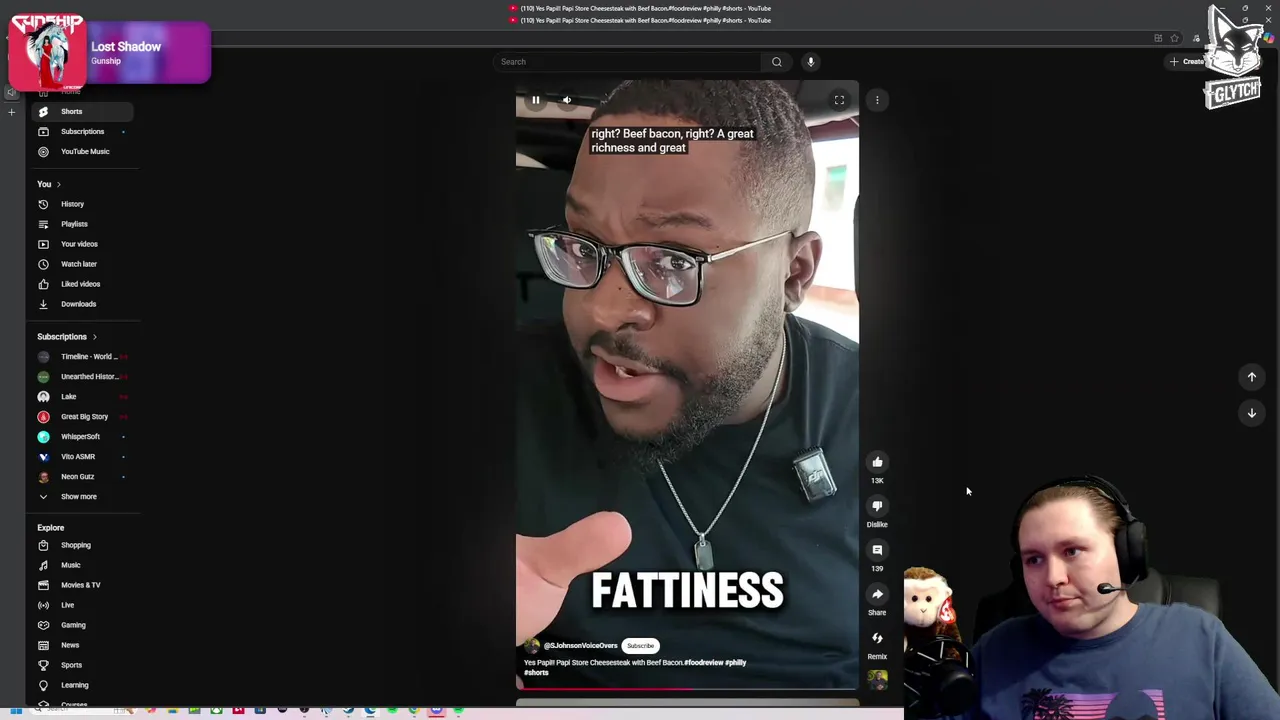Open comments showing 139
The image size is (1280, 720).
877,550
